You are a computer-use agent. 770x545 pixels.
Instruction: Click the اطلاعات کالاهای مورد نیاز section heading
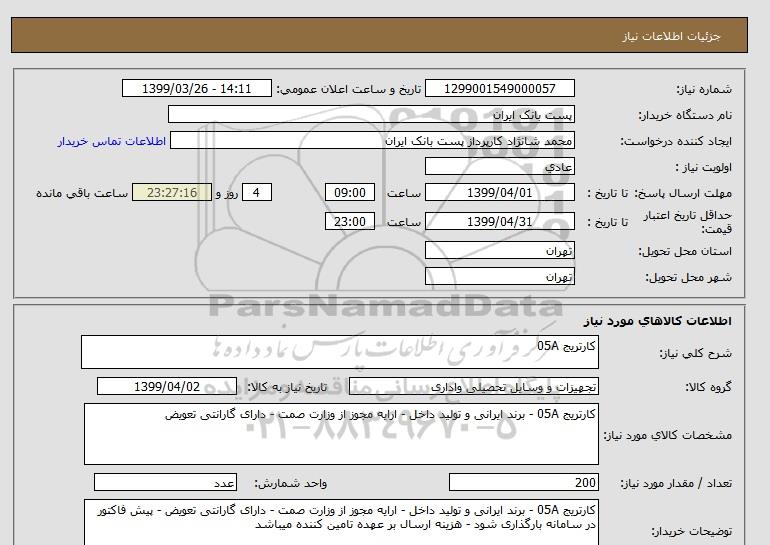(x=658, y=321)
